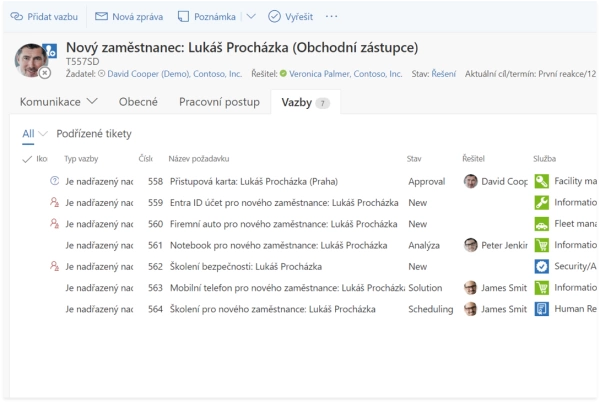
Task: Click the small x badge under the avatar
Action: tap(45, 72)
